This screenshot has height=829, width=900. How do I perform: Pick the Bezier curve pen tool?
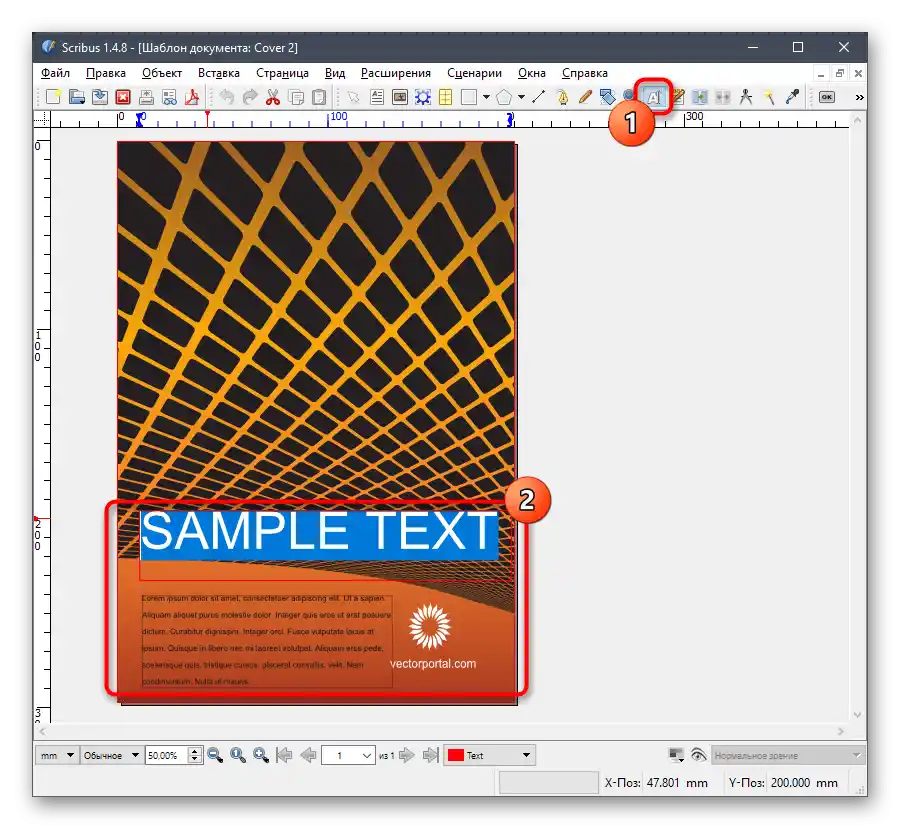(x=562, y=97)
